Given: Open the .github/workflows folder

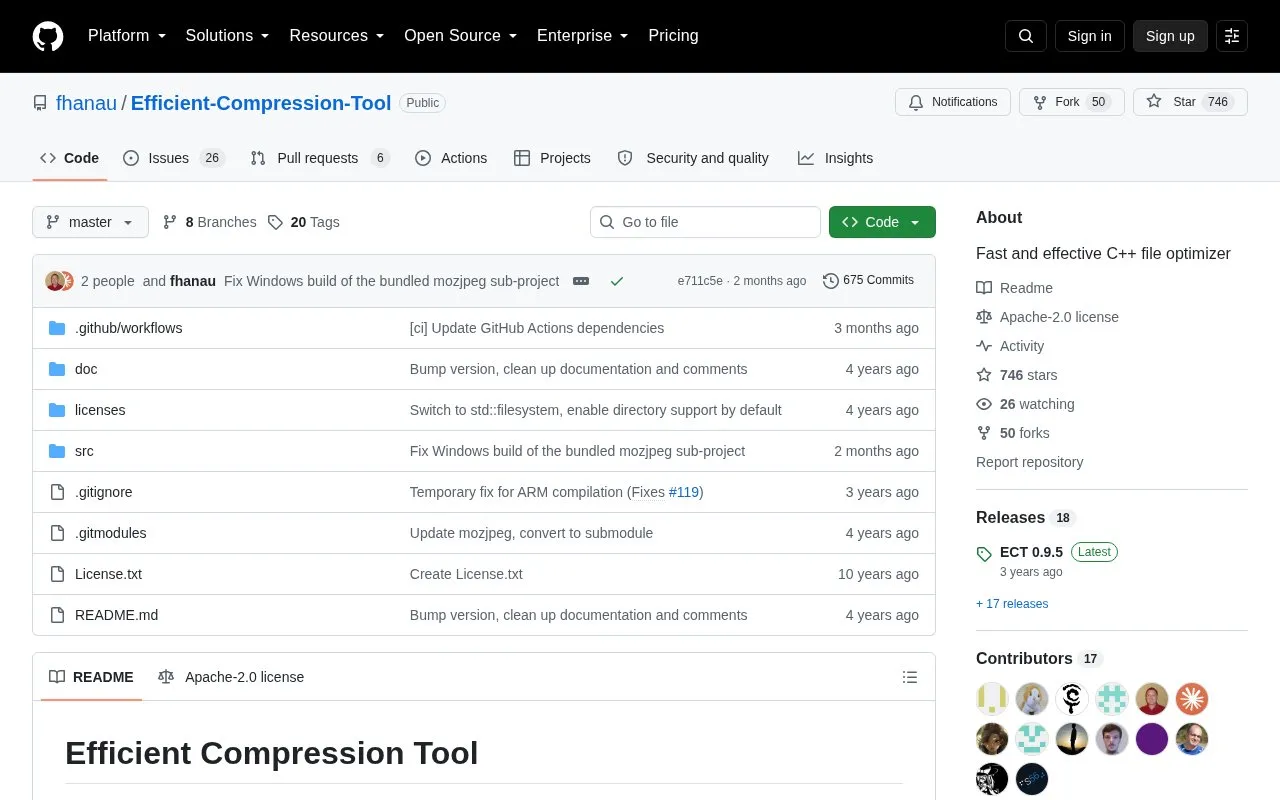Looking at the screenshot, I should point(128,328).
